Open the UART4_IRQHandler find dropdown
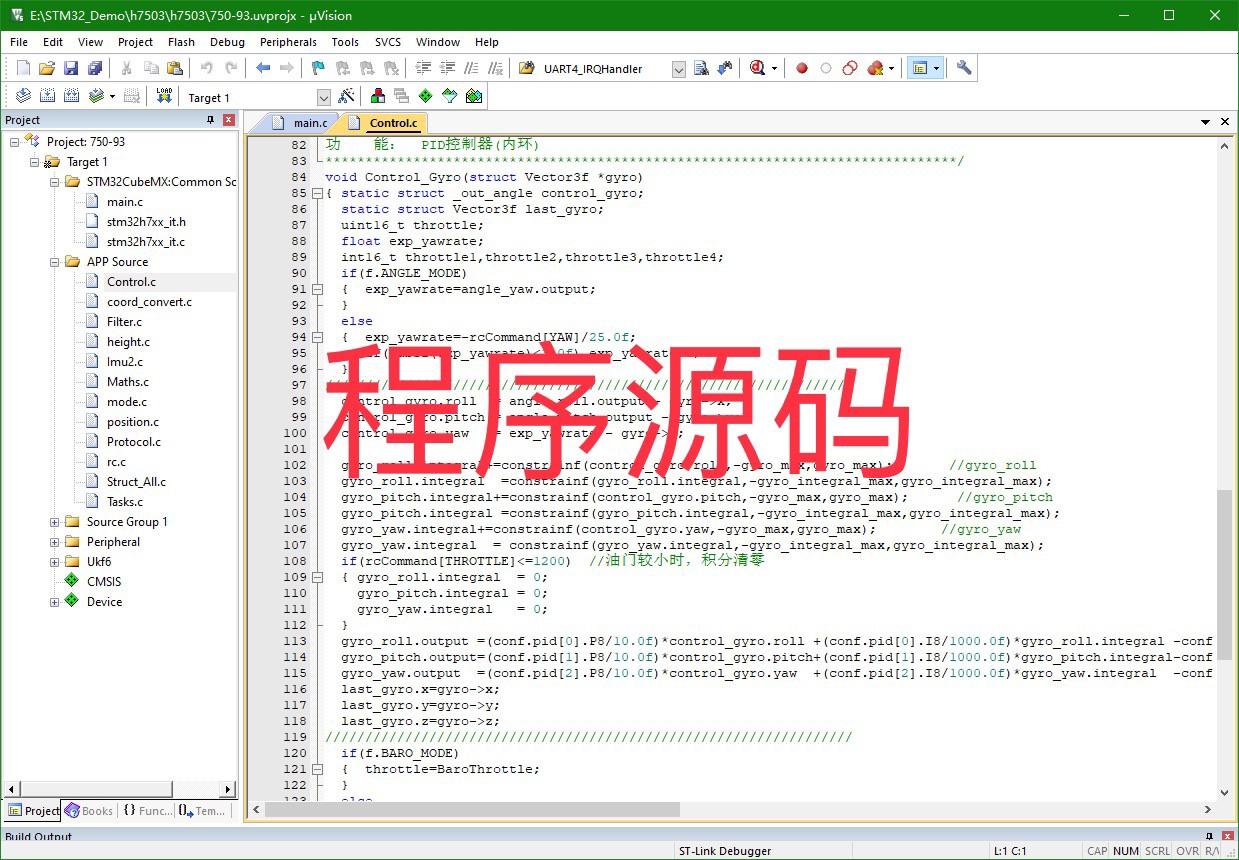The image size is (1239, 860). pos(679,69)
